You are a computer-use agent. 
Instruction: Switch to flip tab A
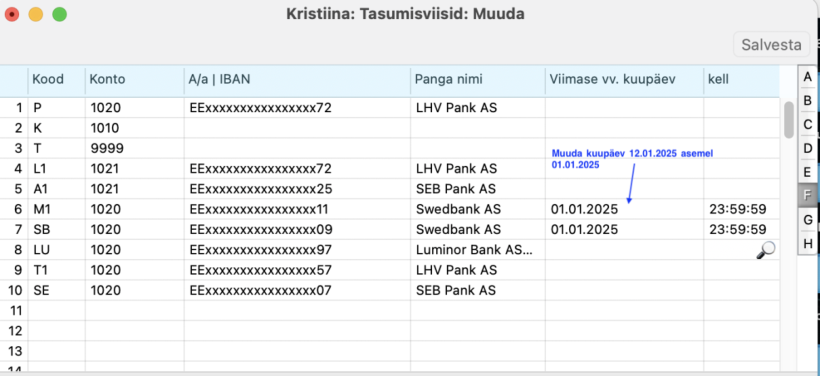(x=807, y=77)
